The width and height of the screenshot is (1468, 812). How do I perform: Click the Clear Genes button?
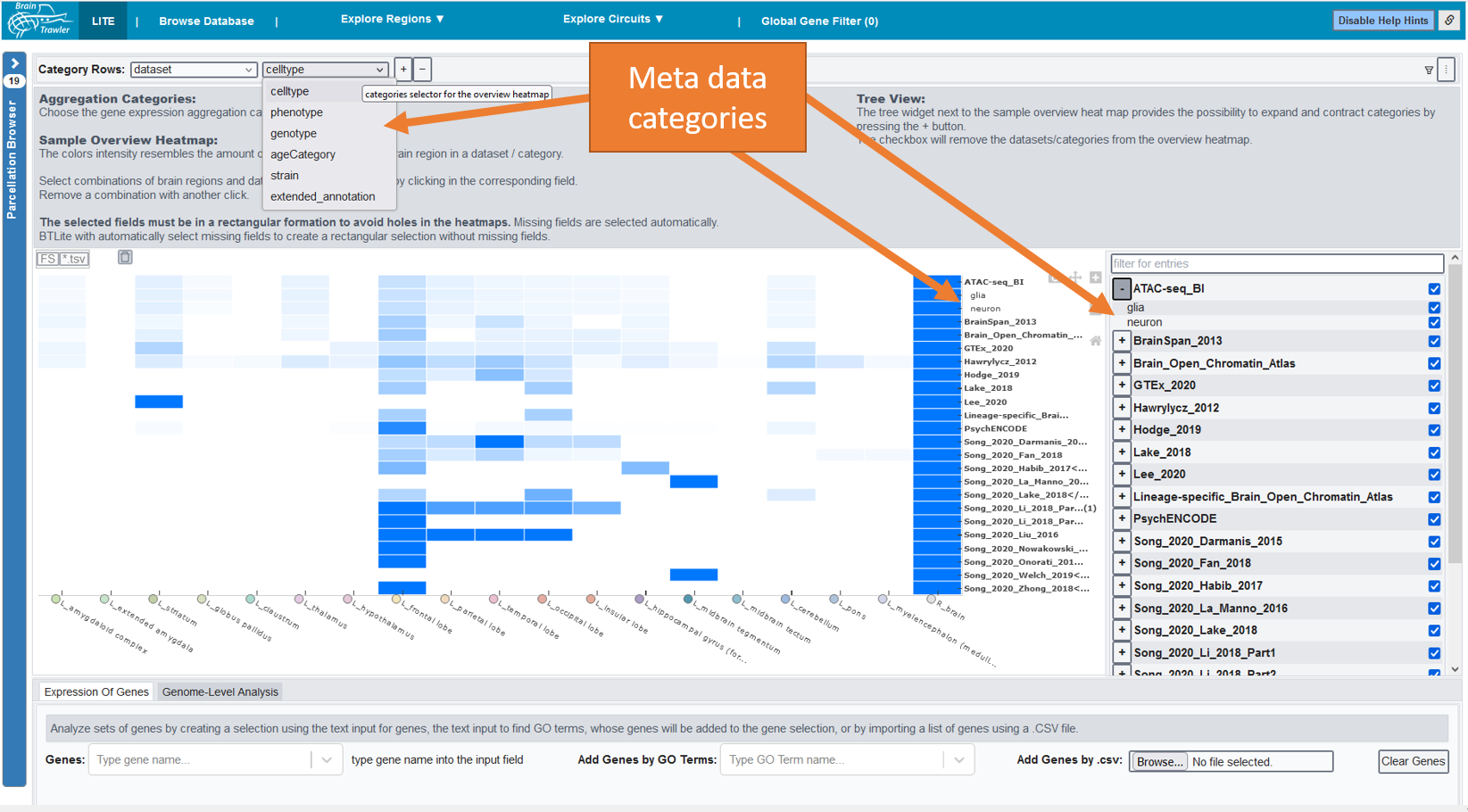[1412, 761]
